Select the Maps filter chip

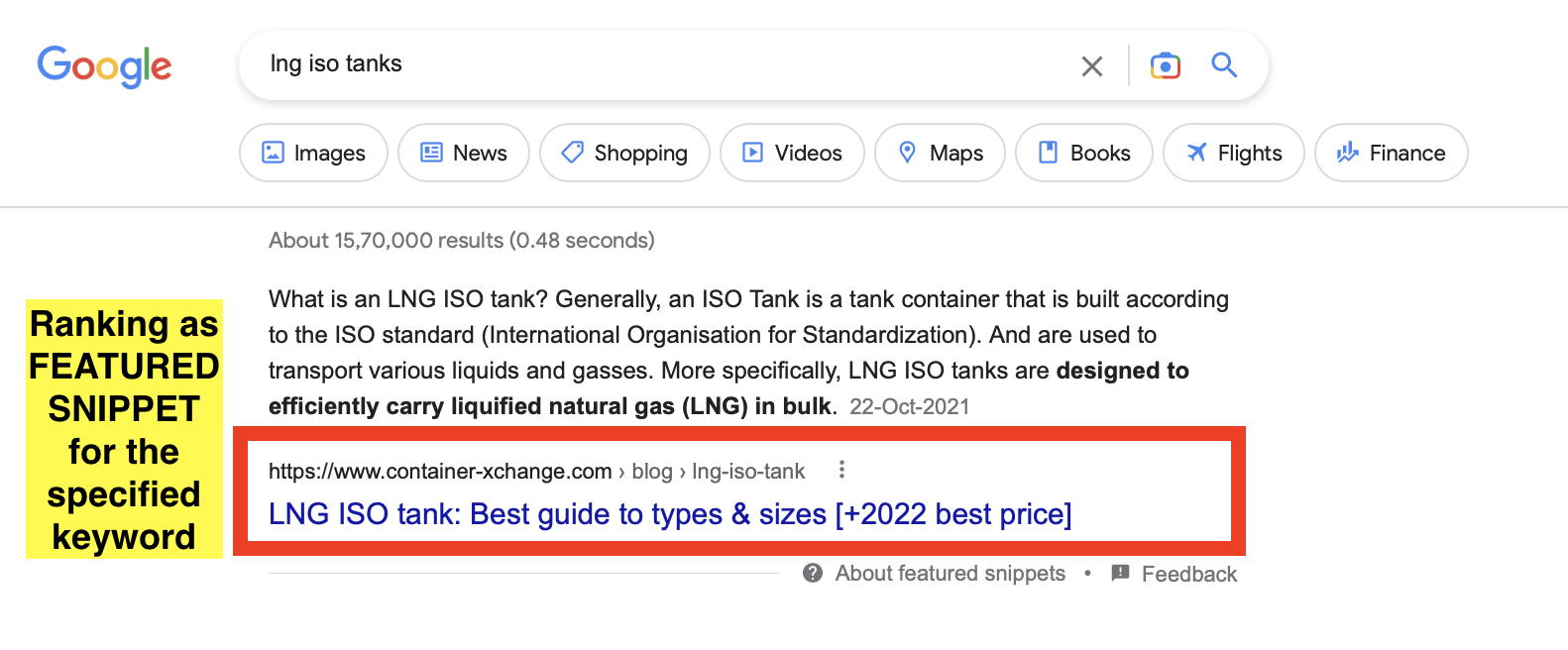940,153
